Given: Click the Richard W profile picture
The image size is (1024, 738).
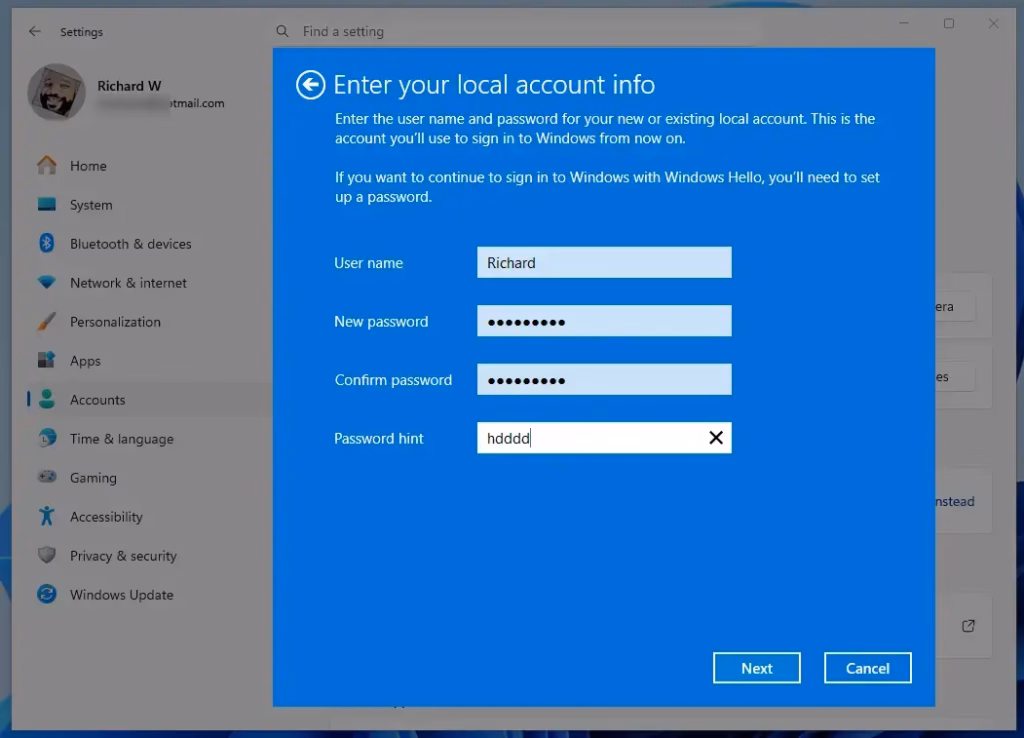Looking at the screenshot, I should click(57, 93).
